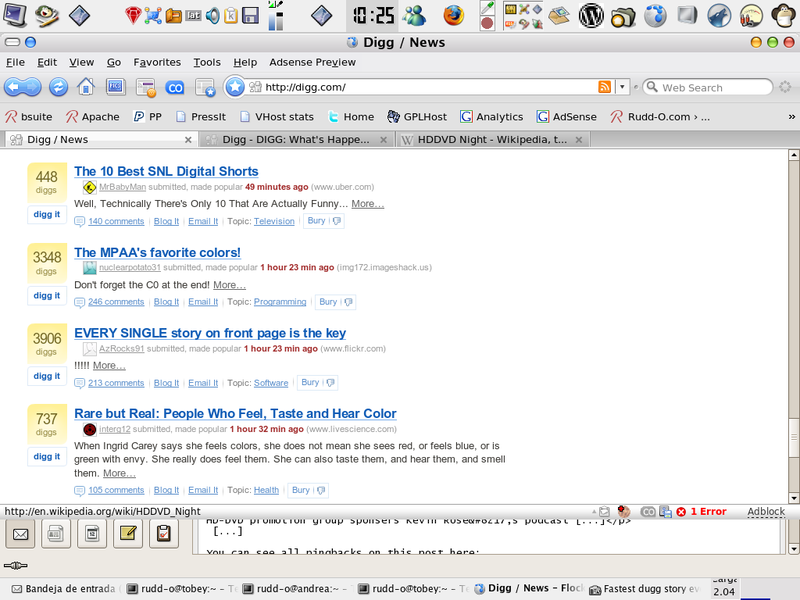Click the lower text pane scrollbar down arrow
Viewport: 800px width, 600px height.
tap(793, 549)
